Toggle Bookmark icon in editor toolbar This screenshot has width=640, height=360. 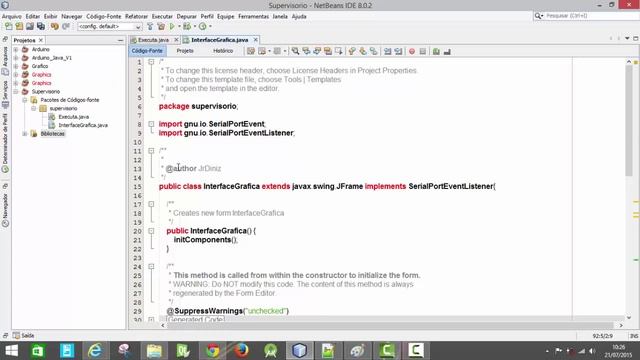(x=373, y=51)
